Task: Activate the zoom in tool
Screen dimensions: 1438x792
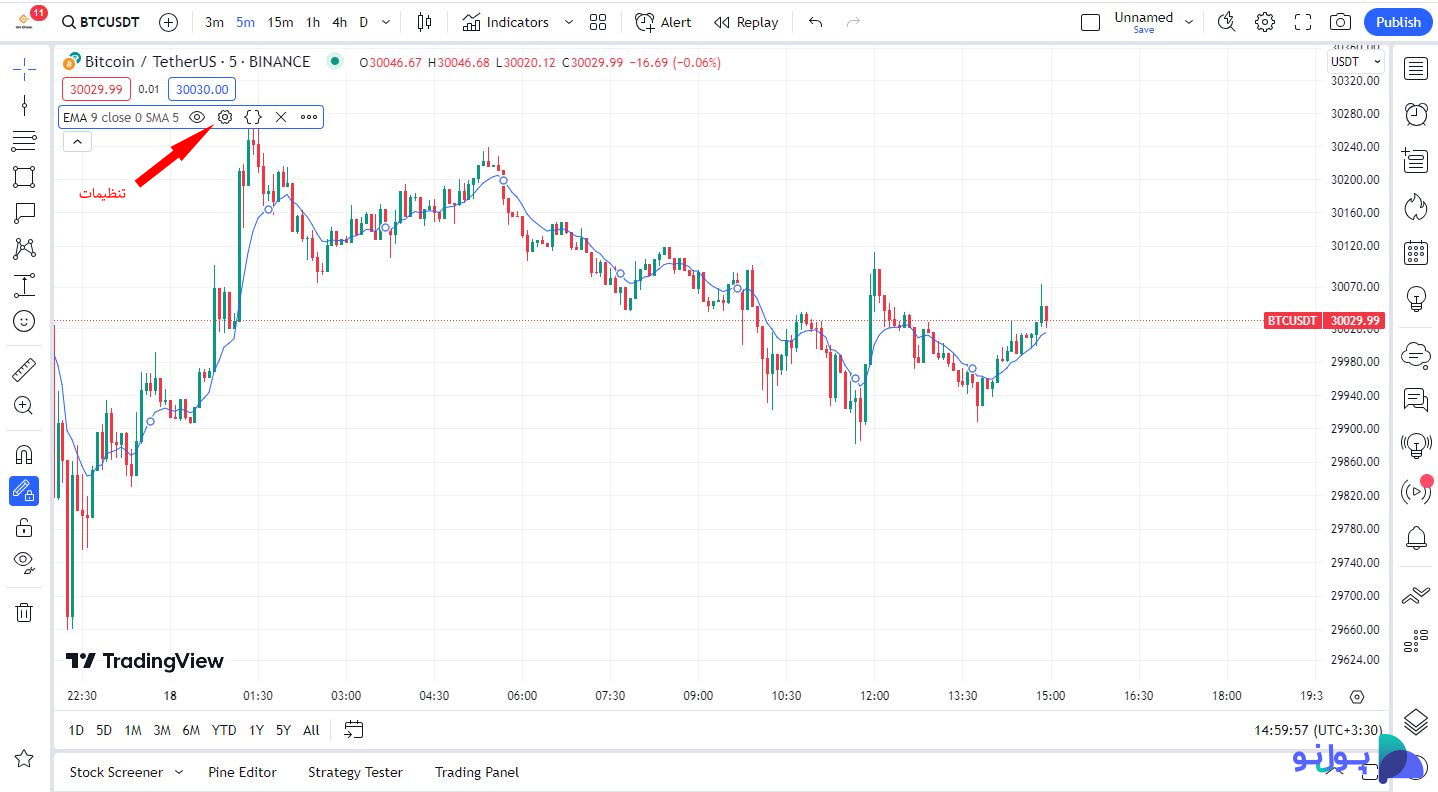Action: point(24,405)
